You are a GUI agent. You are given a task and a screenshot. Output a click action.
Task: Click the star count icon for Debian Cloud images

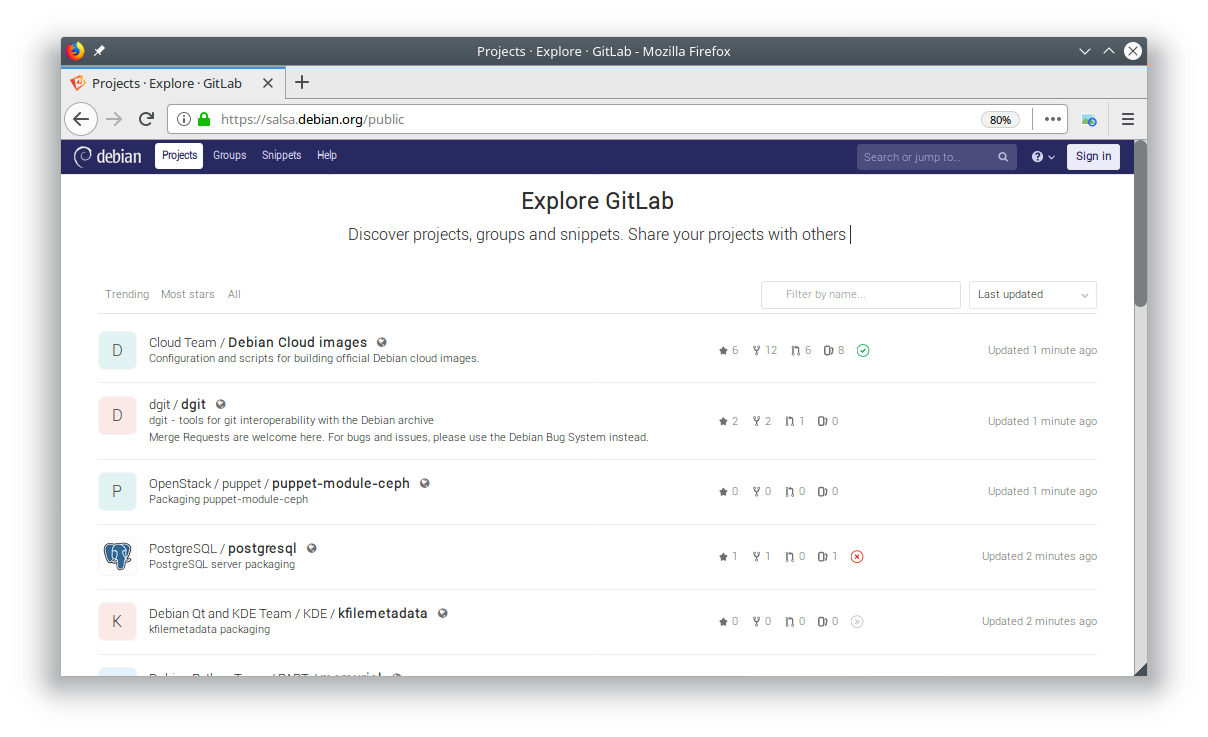coord(723,350)
